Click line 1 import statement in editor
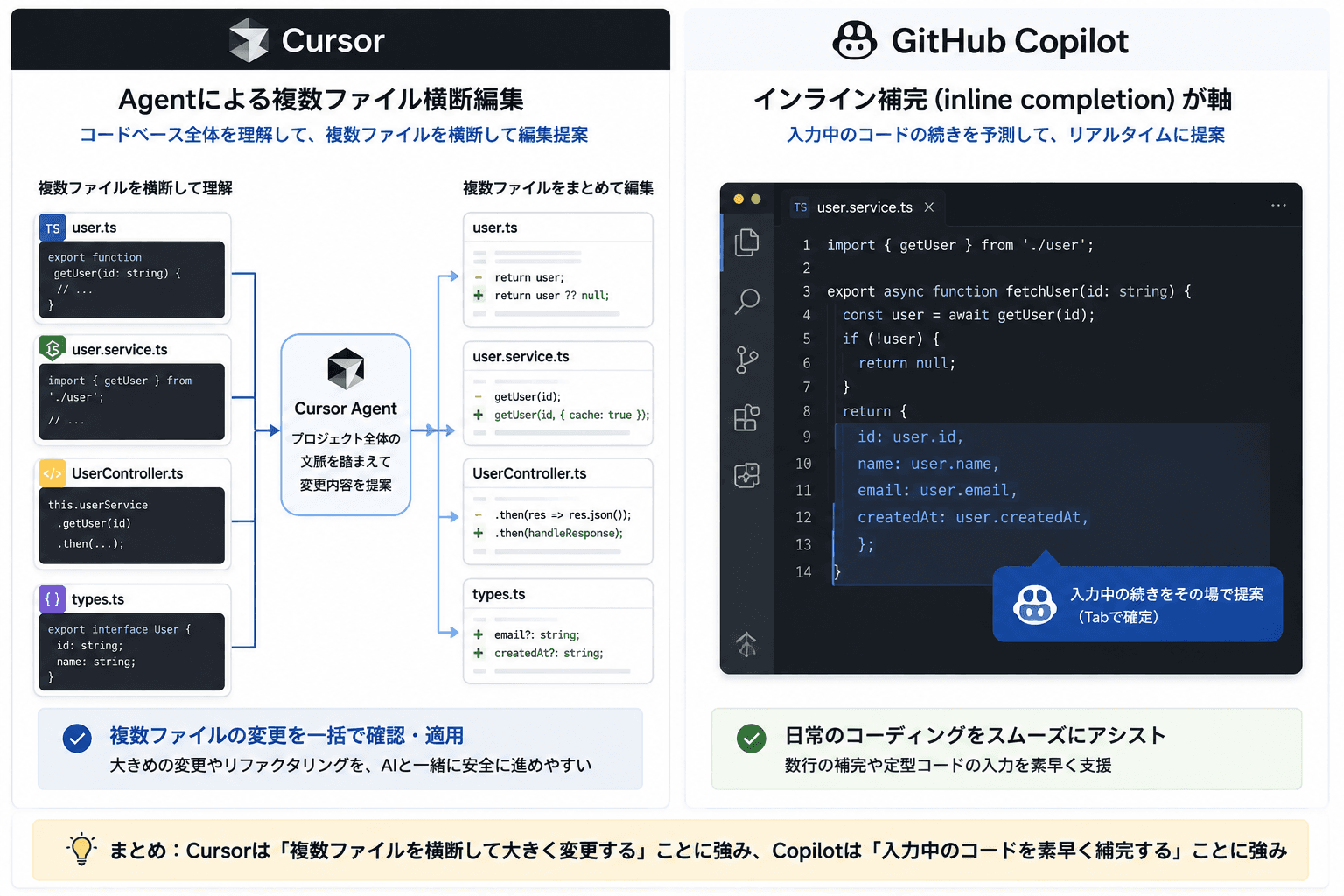Image resolution: width=1344 pixels, height=896 pixels. point(960,246)
